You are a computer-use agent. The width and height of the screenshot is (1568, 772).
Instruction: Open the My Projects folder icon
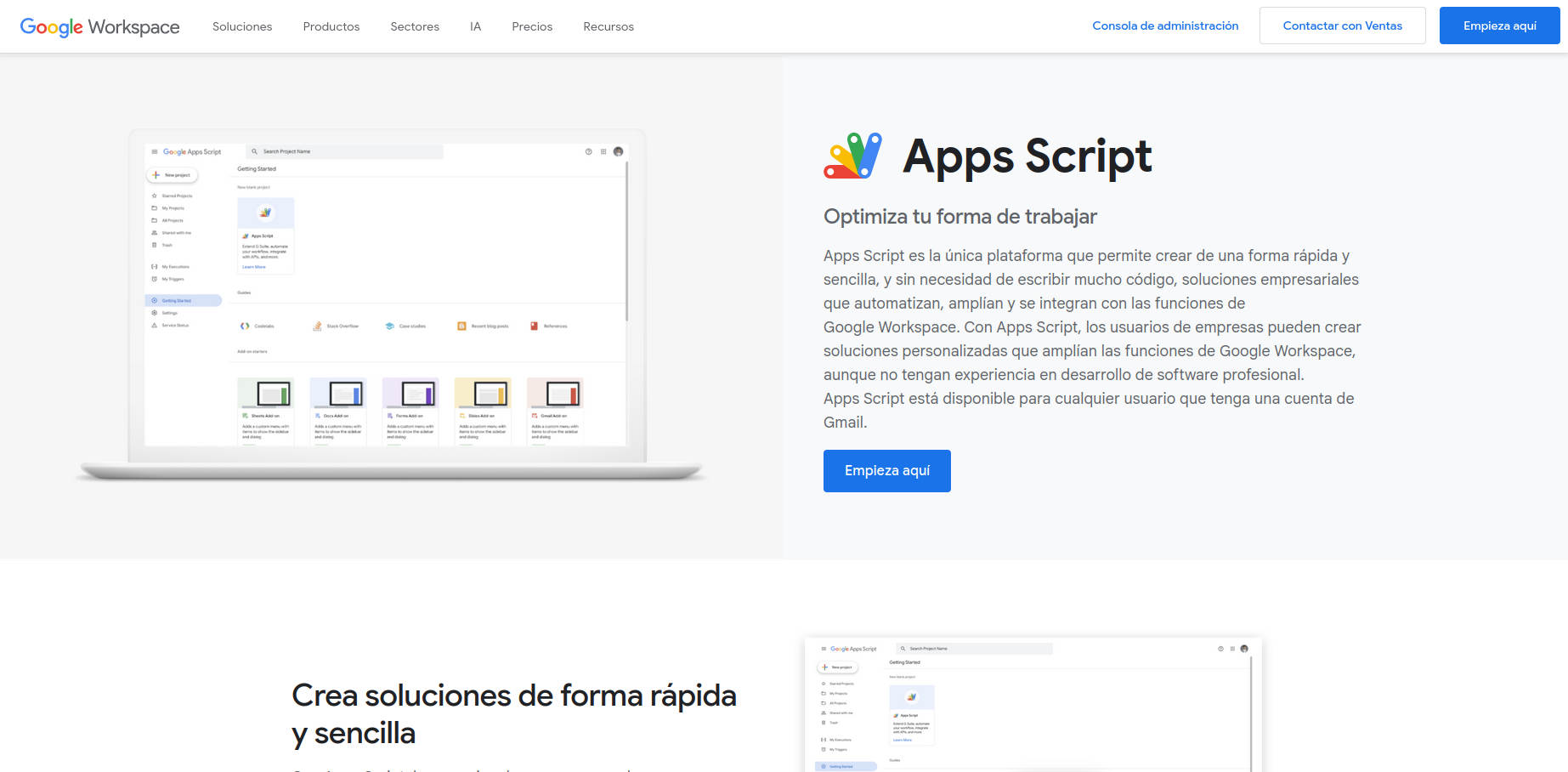(x=154, y=208)
